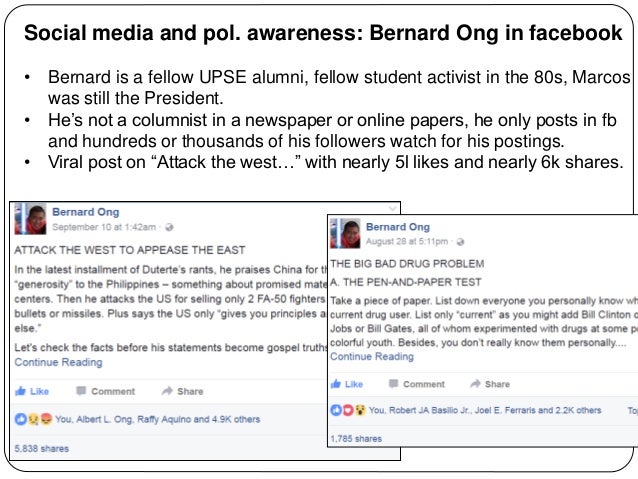Share the Big Bad Drug Problem post

[489, 384]
